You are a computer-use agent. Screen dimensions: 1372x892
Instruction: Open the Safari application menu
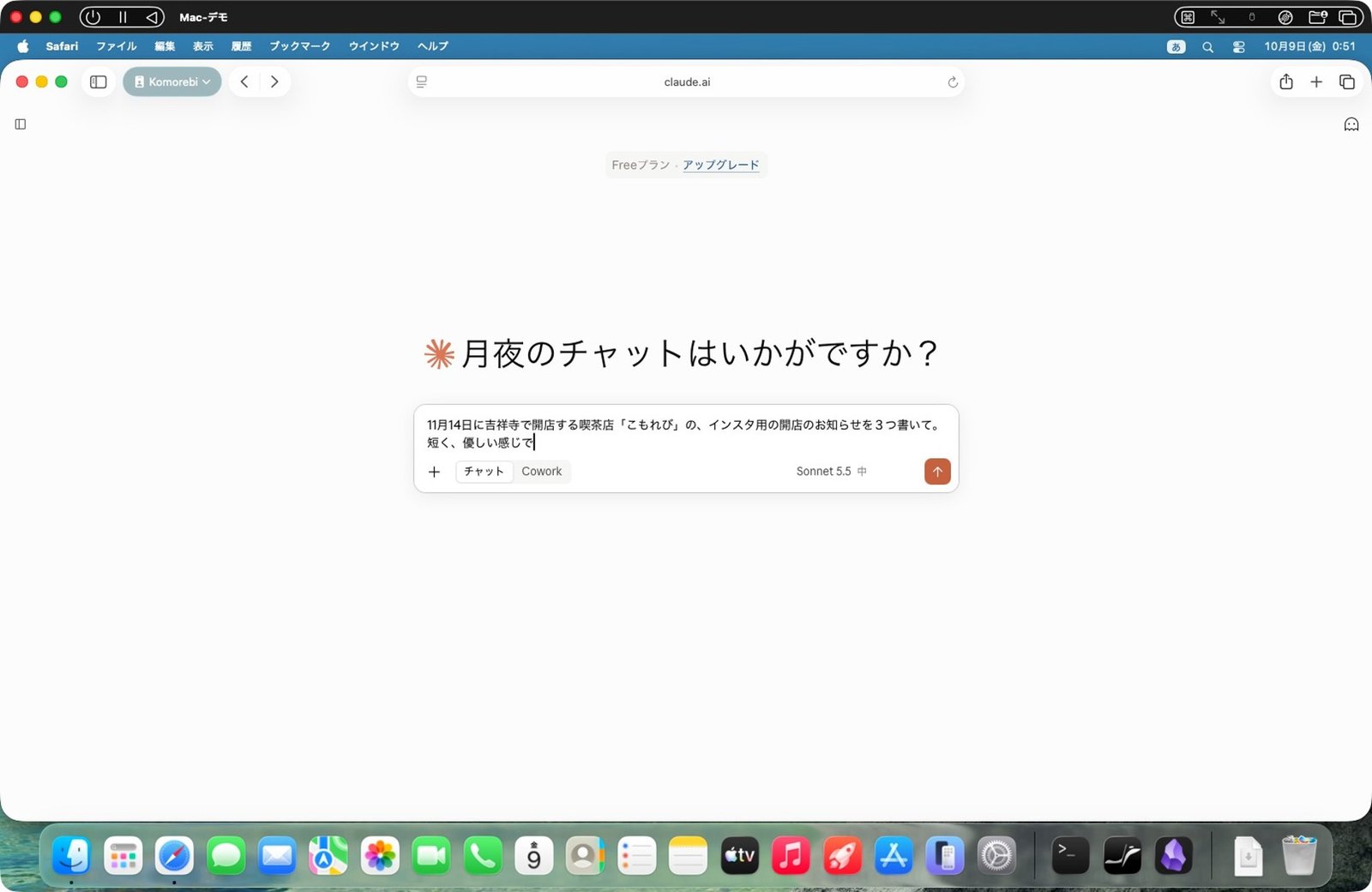pyautogui.click(x=62, y=46)
